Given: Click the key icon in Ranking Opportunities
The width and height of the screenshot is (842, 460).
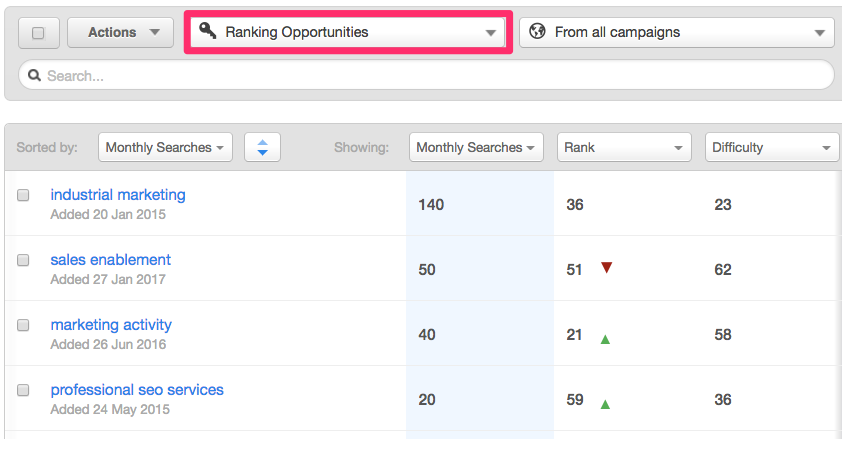Looking at the screenshot, I should (208, 31).
